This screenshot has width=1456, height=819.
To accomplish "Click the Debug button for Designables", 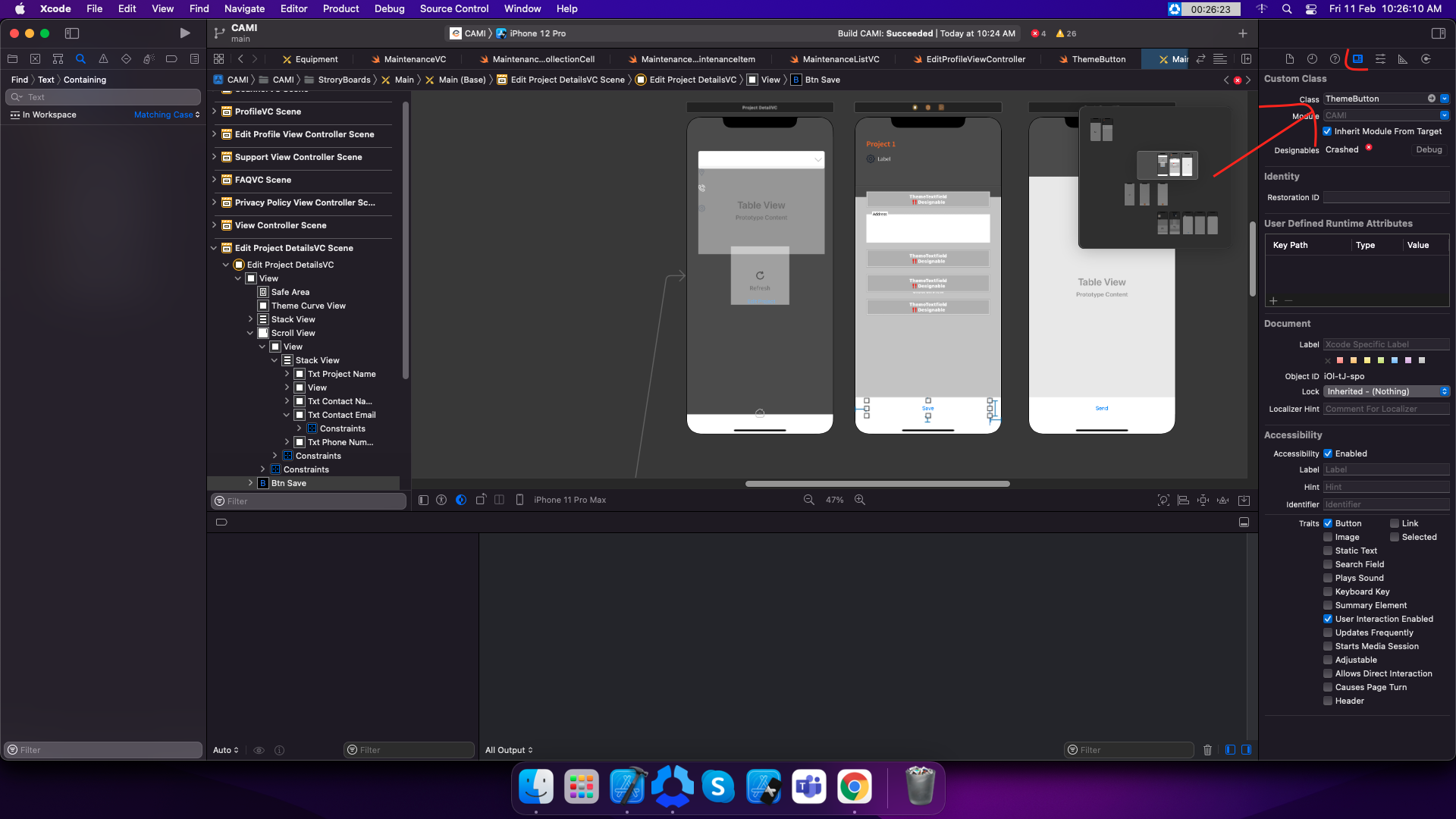I will [x=1429, y=149].
